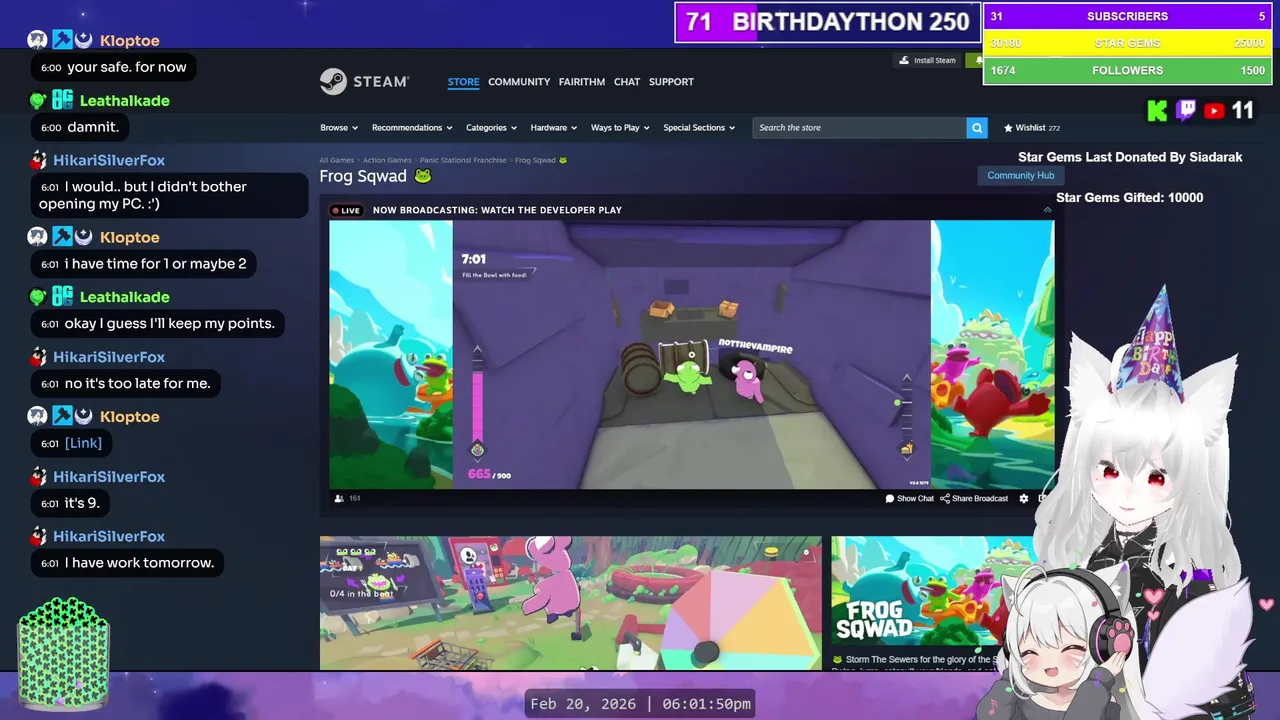The width and height of the screenshot is (1280, 720).
Task: Click the HikariSilverFox name above "it's 9."
Action: pos(109,477)
